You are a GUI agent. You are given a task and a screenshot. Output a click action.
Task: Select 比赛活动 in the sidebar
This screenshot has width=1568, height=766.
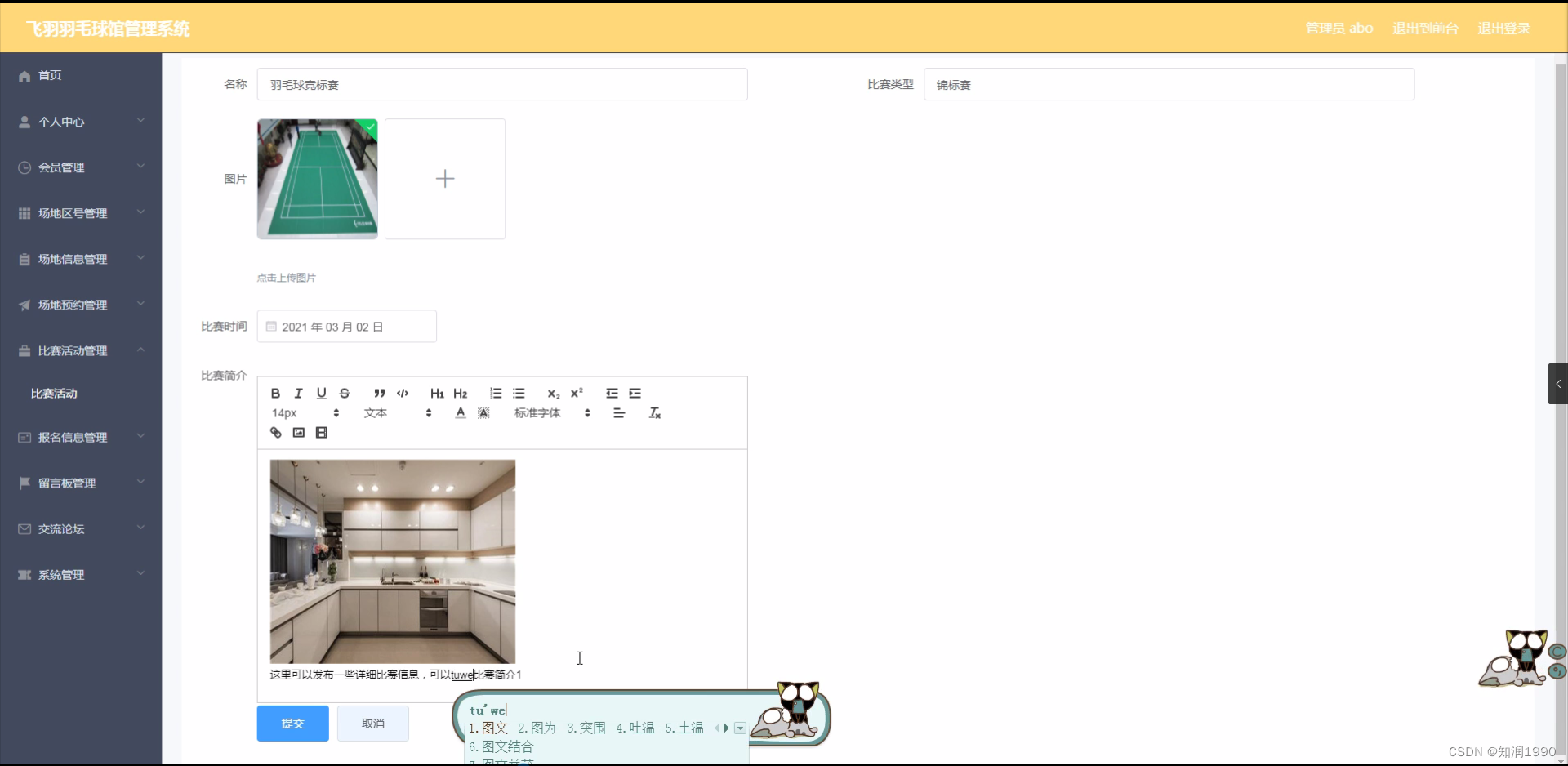(x=54, y=393)
